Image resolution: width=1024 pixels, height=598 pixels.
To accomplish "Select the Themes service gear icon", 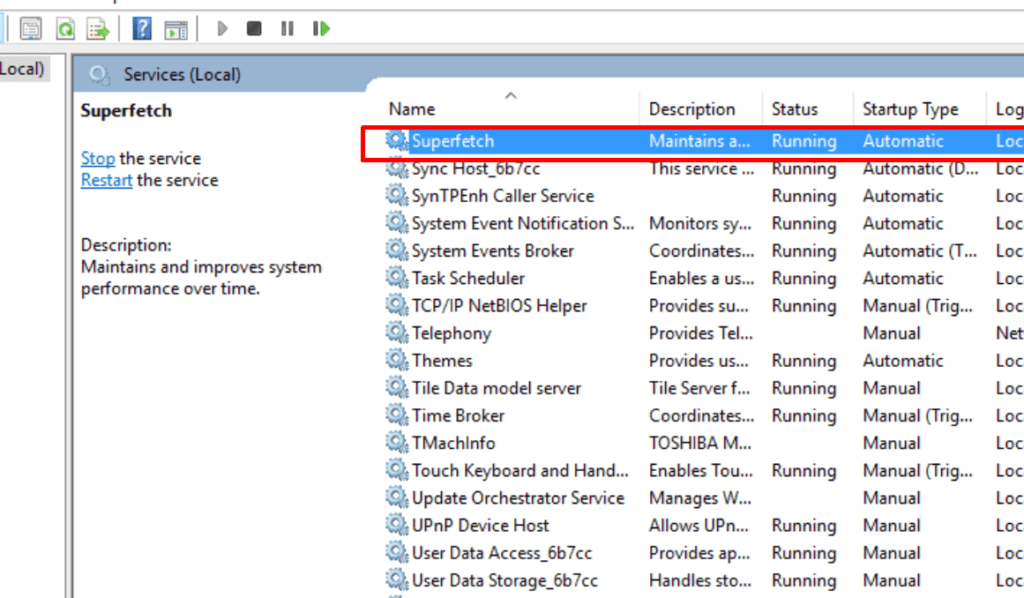I will coord(397,361).
